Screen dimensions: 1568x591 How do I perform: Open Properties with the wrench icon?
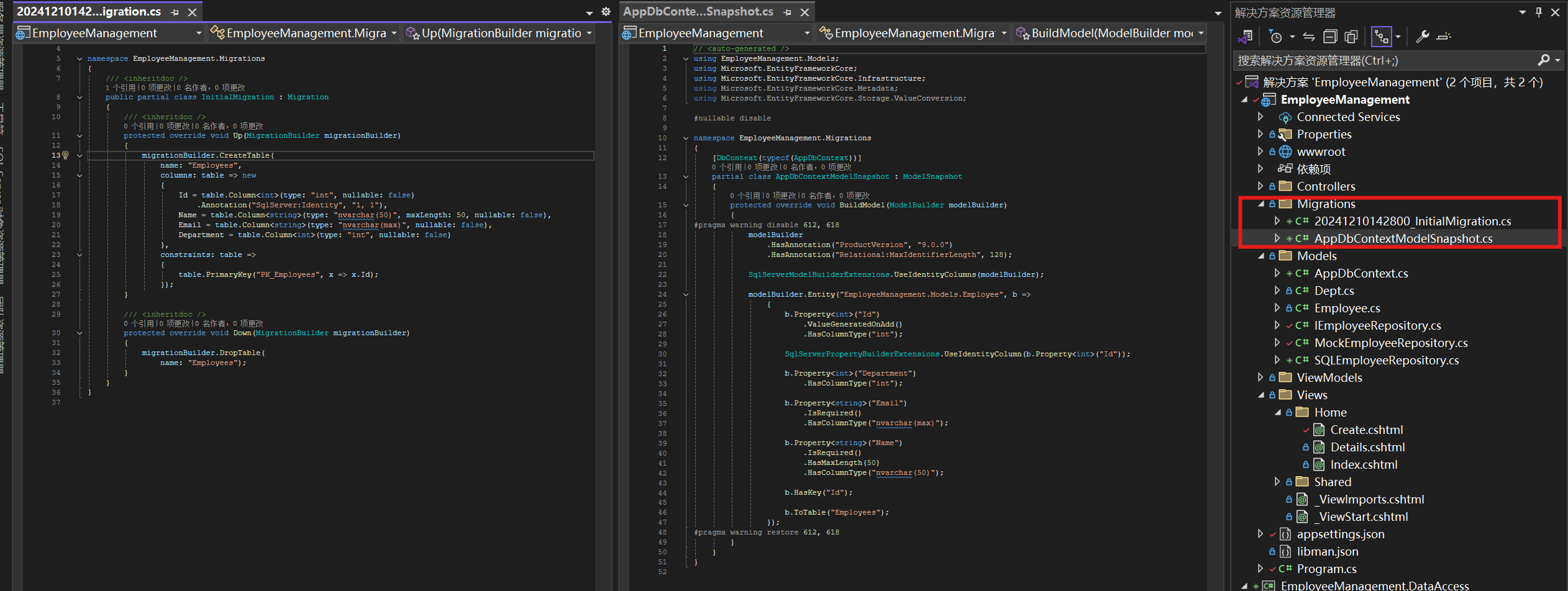pyautogui.click(x=1423, y=37)
